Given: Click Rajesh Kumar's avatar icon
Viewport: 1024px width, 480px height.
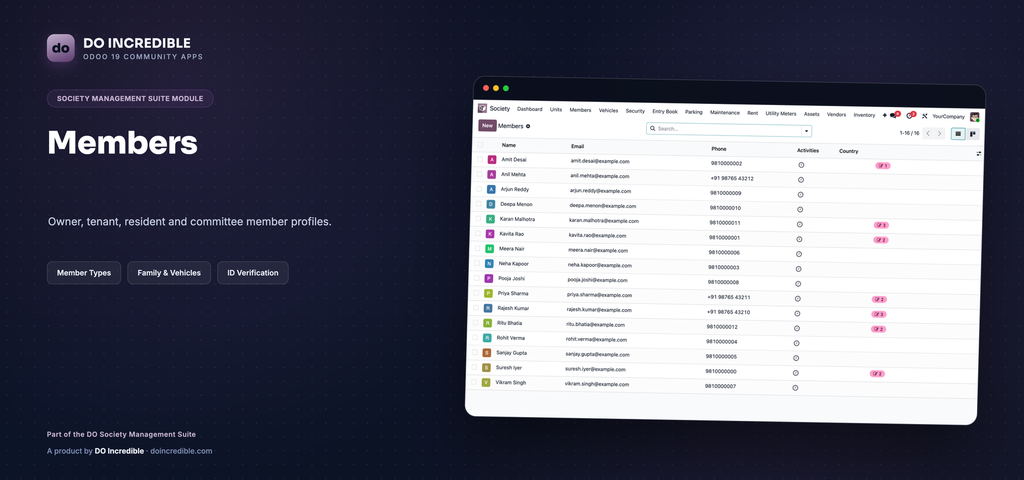Looking at the screenshot, I should (x=488, y=308).
